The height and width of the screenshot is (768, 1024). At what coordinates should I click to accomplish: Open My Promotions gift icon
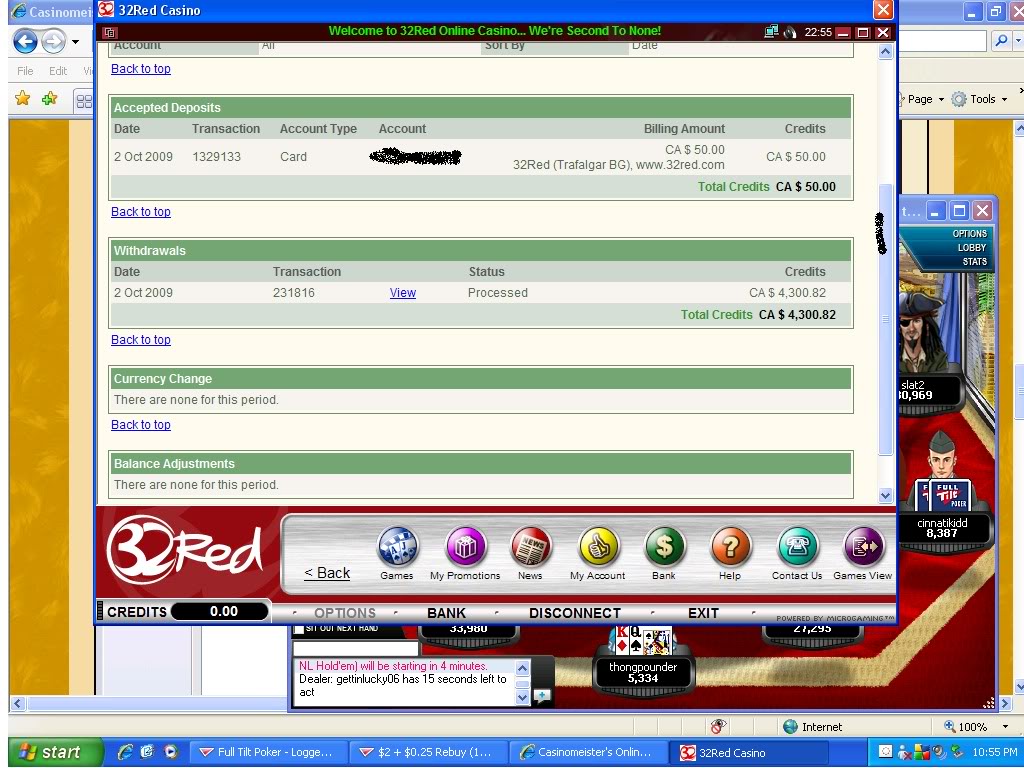click(x=466, y=547)
